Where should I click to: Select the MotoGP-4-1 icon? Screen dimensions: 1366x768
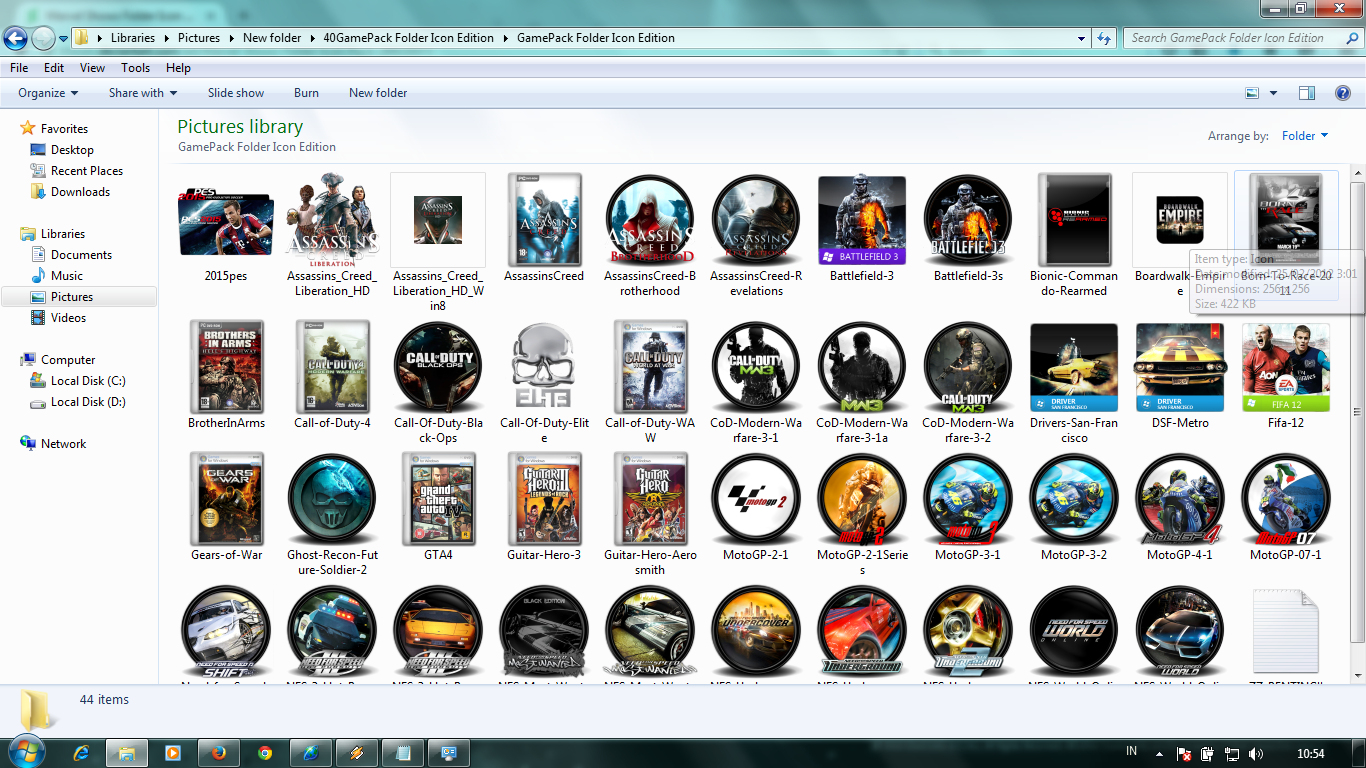pyautogui.click(x=1180, y=498)
